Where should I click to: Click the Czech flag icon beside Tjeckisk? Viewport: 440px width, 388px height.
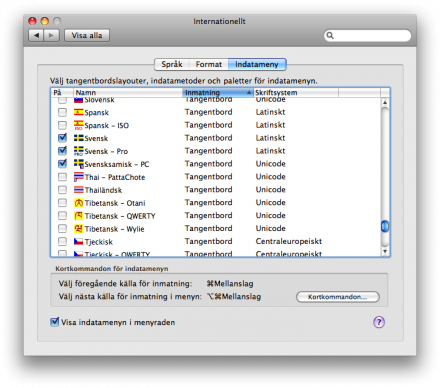tap(79, 242)
